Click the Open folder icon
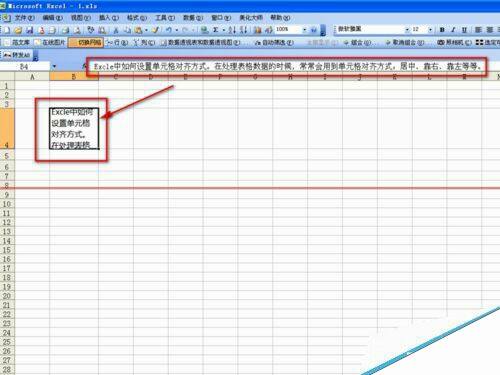500x375 pixels. pos(18,30)
